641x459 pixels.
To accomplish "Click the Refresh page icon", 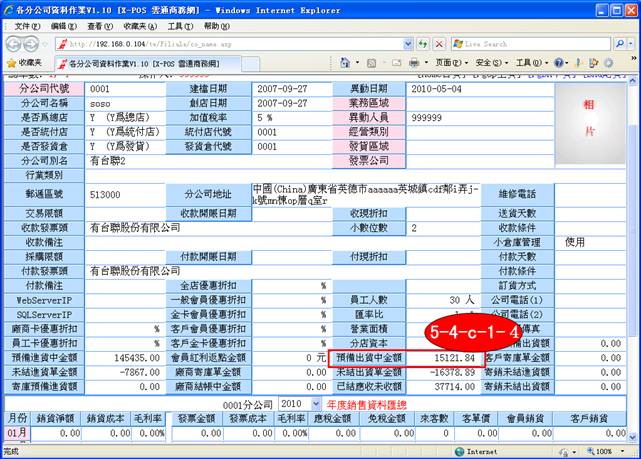I will (x=423, y=44).
